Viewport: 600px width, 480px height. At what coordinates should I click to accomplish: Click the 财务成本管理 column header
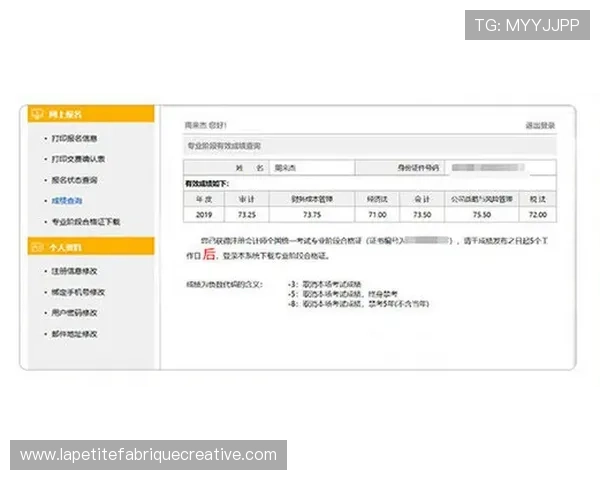[311, 199]
